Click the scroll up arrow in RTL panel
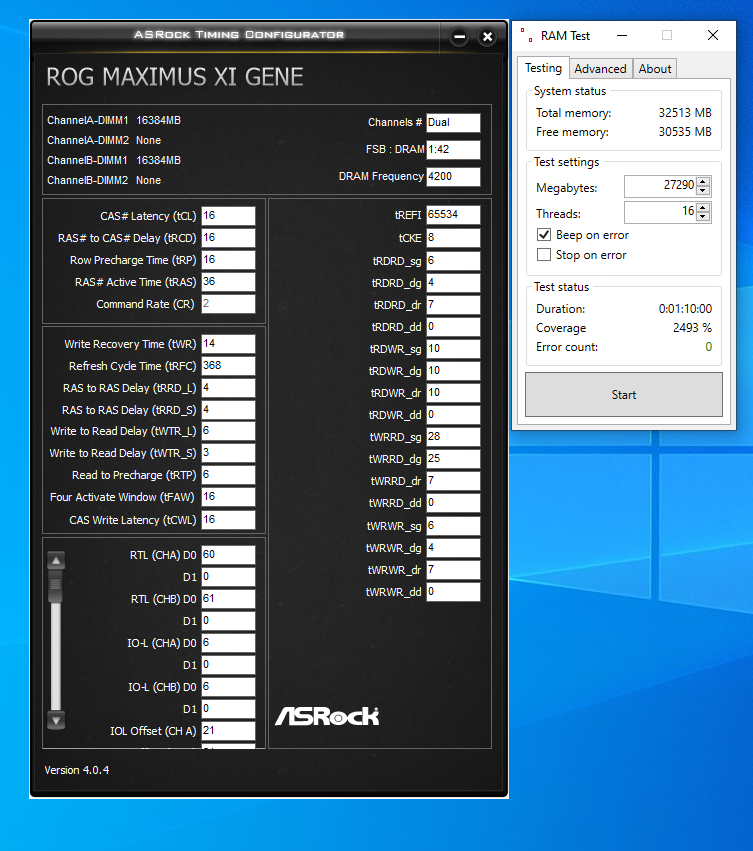Image resolution: width=753 pixels, height=851 pixels. click(56, 561)
